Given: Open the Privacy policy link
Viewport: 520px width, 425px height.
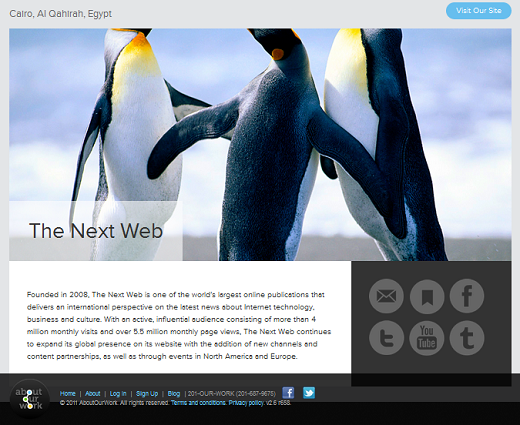Looking at the screenshot, I should [246, 403].
